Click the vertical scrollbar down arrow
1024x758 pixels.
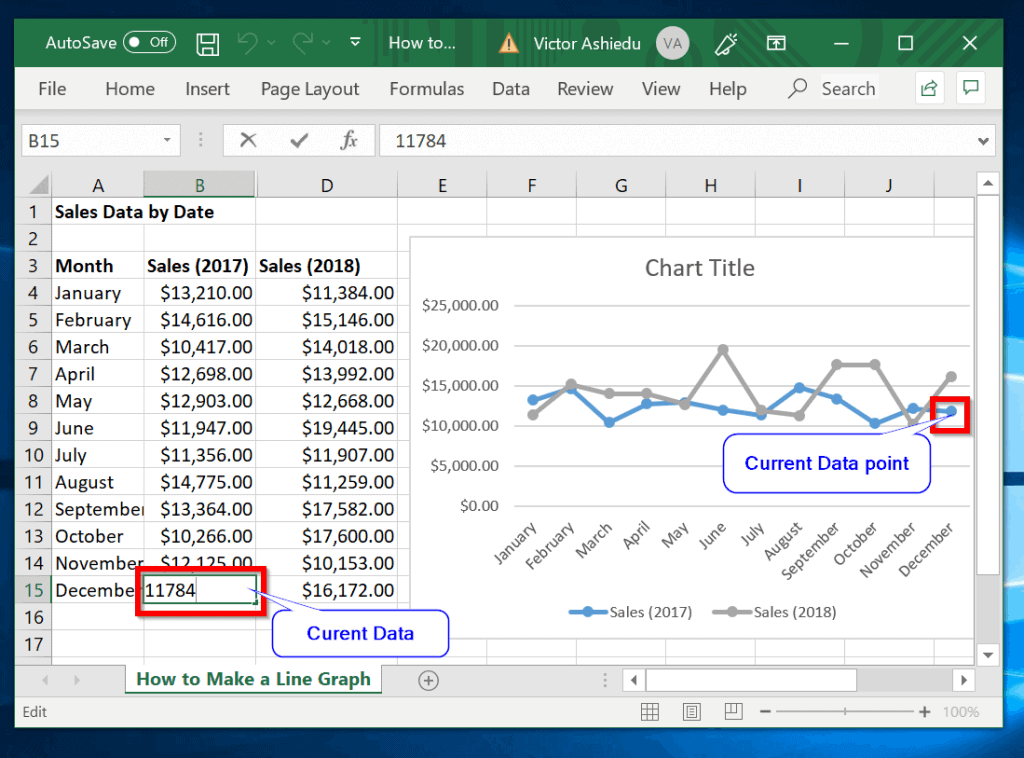click(x=987, y=655)
